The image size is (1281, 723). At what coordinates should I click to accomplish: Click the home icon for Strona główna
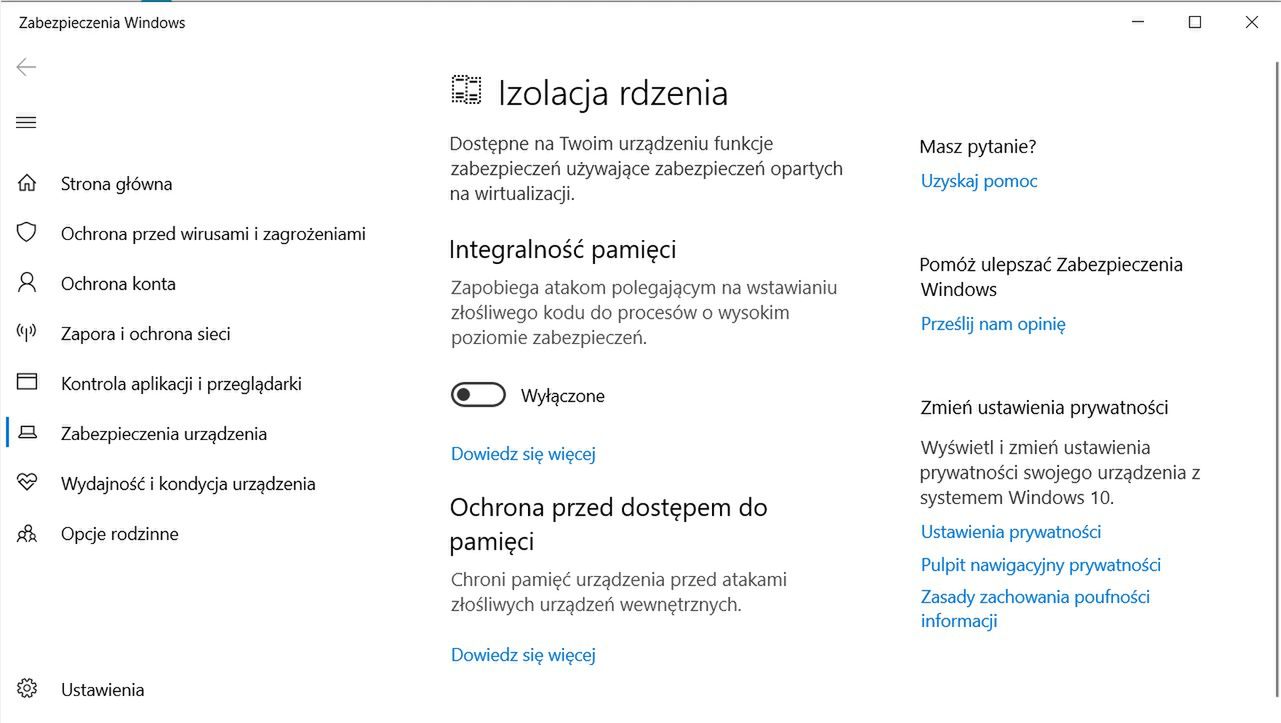coord(27,183)
